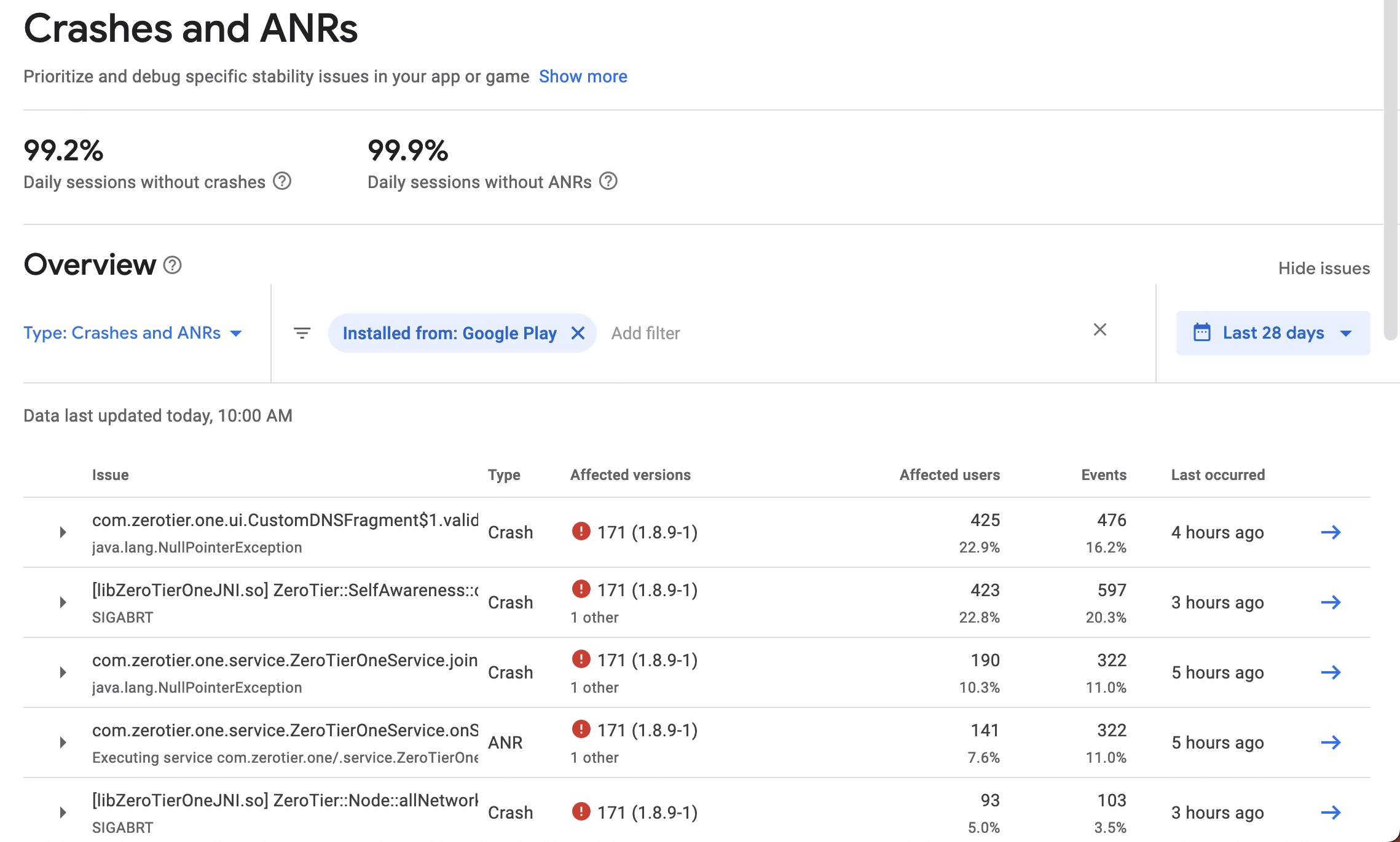
Task: Click 'Executing service com.zerotier.one' subtitle
Action: coord(285,757)
